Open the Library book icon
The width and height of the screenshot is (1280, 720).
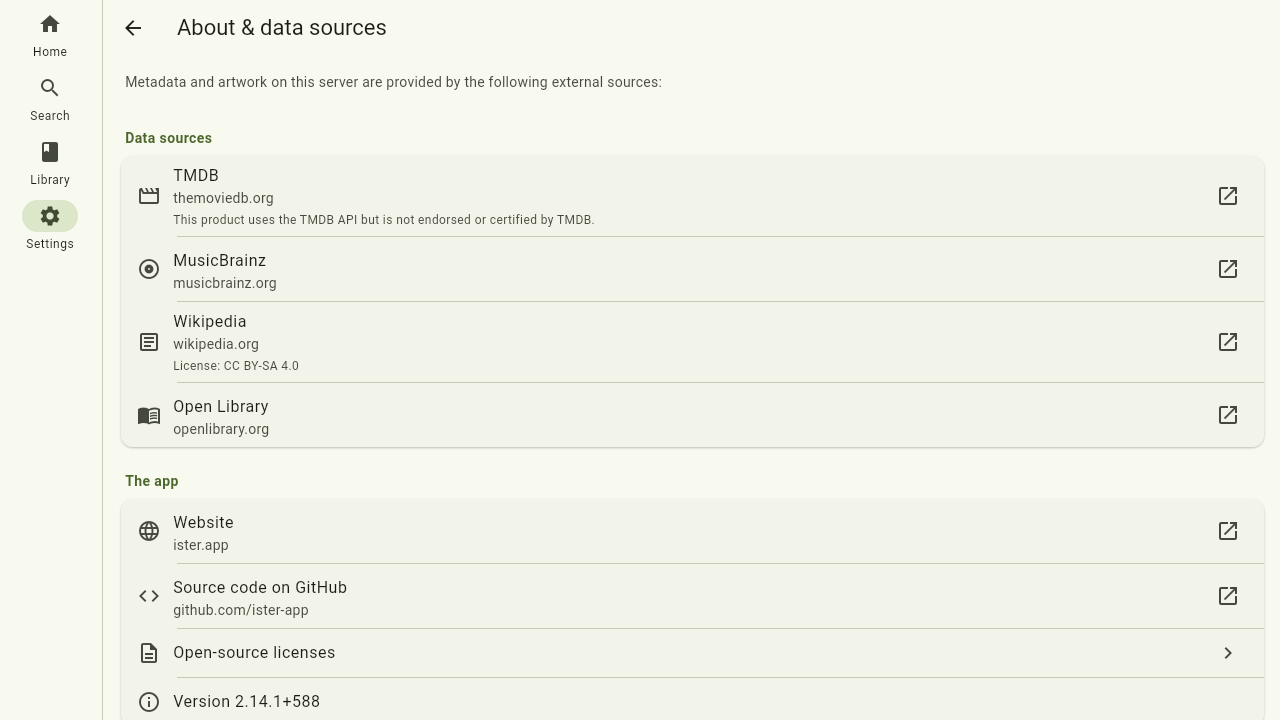[50, 152]
